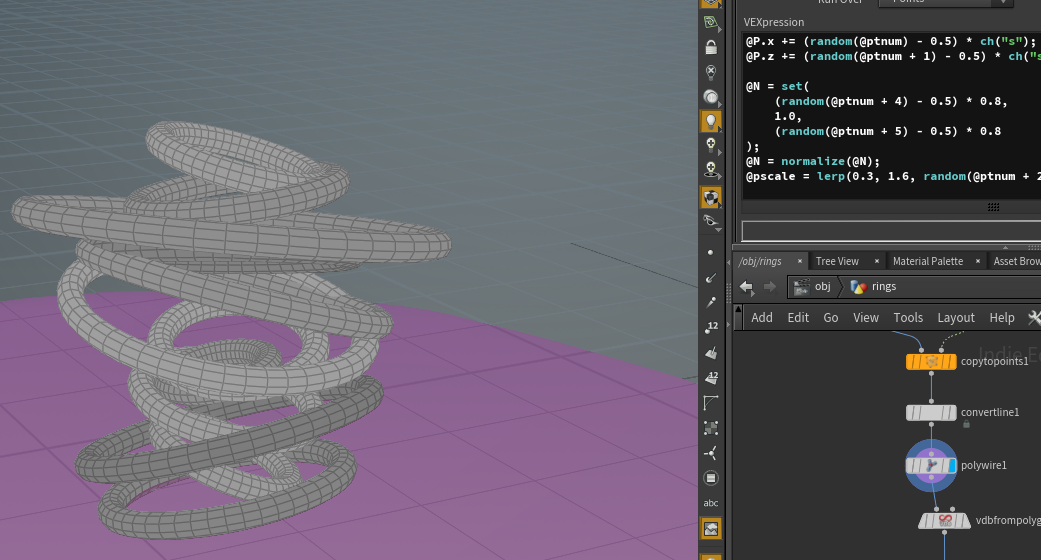Viewport: 1041px width, 560px height.
Task: Click the network editor pane handle arrow
Action: [738, 310]
